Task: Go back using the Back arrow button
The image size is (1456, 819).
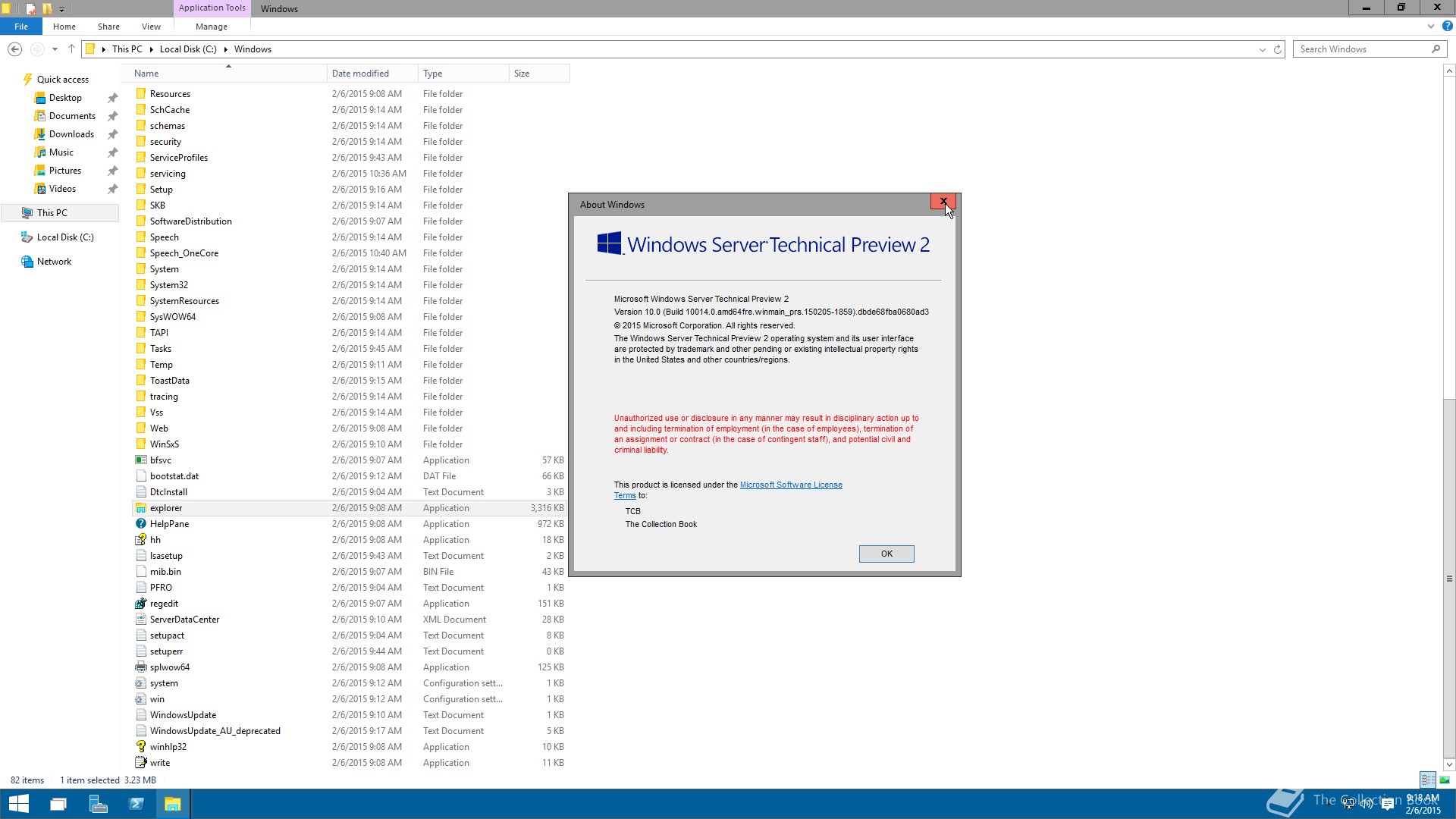Action: pyautogui.click(x=14, y=49)
